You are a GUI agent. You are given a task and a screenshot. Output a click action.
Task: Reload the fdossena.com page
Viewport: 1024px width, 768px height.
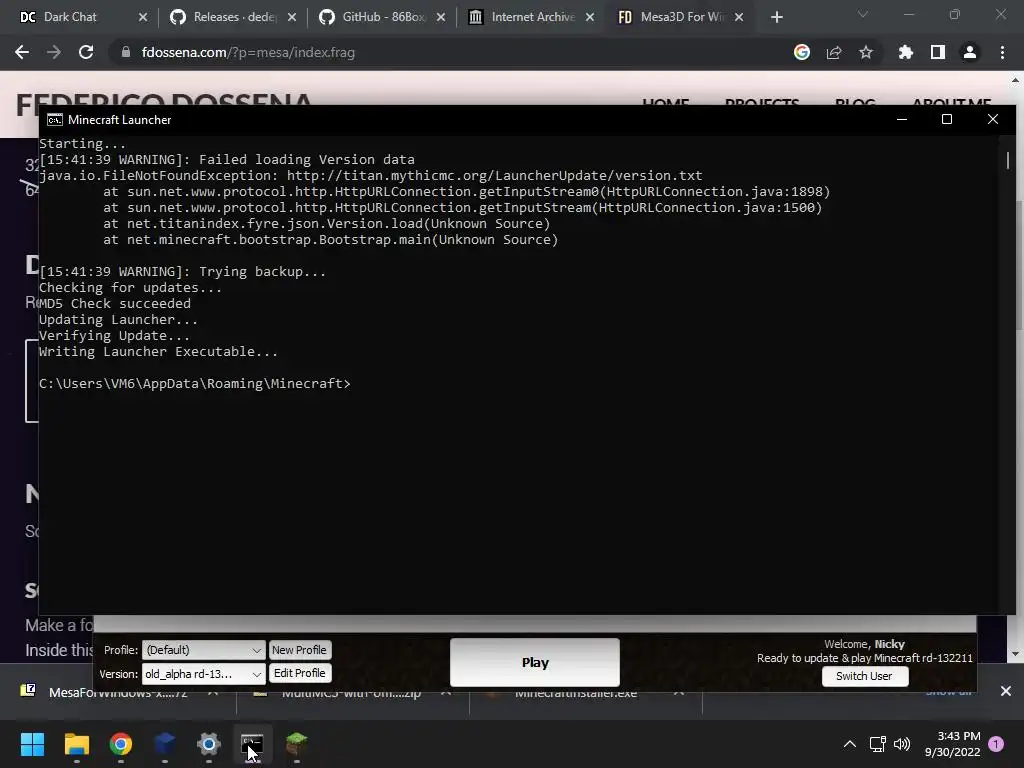[x=86, y=52]
